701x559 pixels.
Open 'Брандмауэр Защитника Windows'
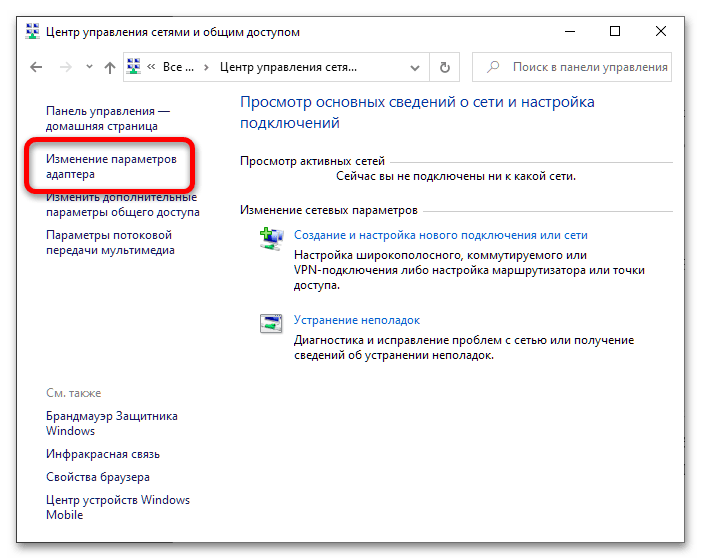(112, 423)
